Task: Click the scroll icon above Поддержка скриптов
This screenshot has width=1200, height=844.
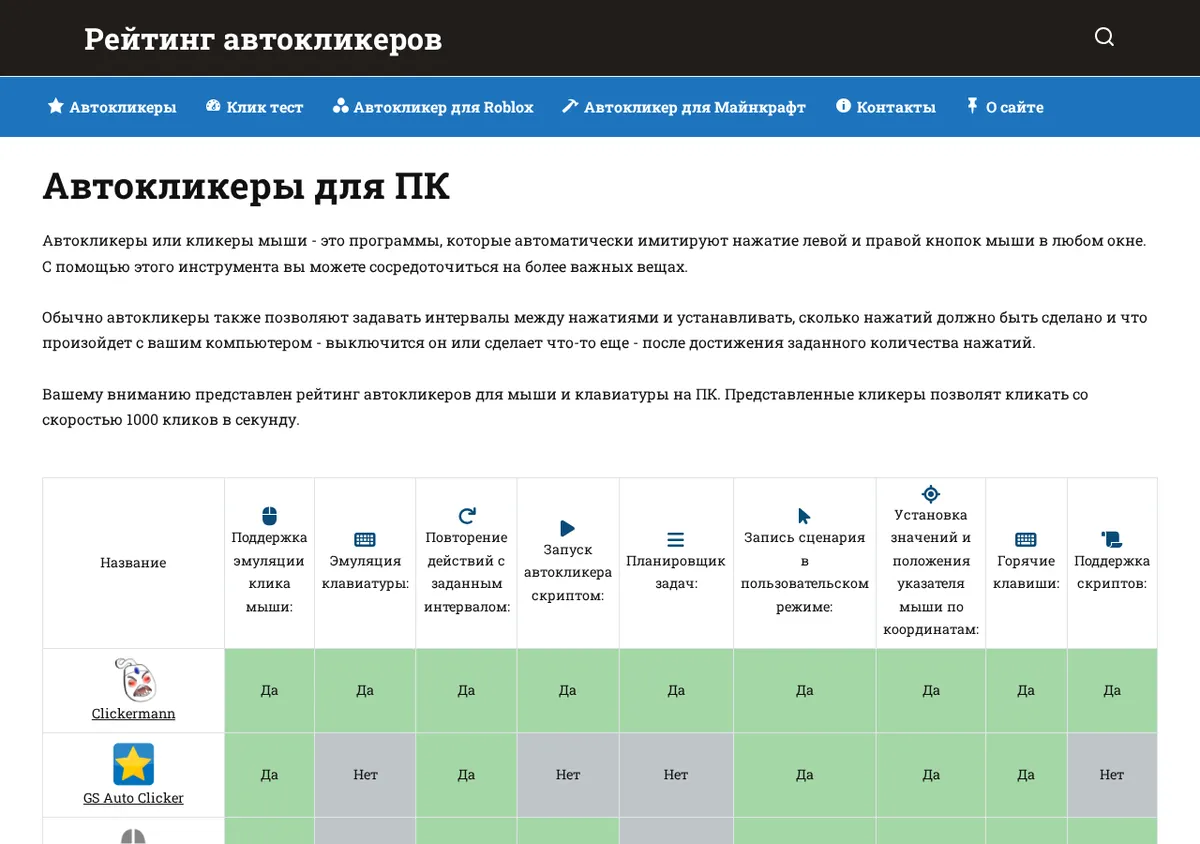Action: pos(1111,539)
